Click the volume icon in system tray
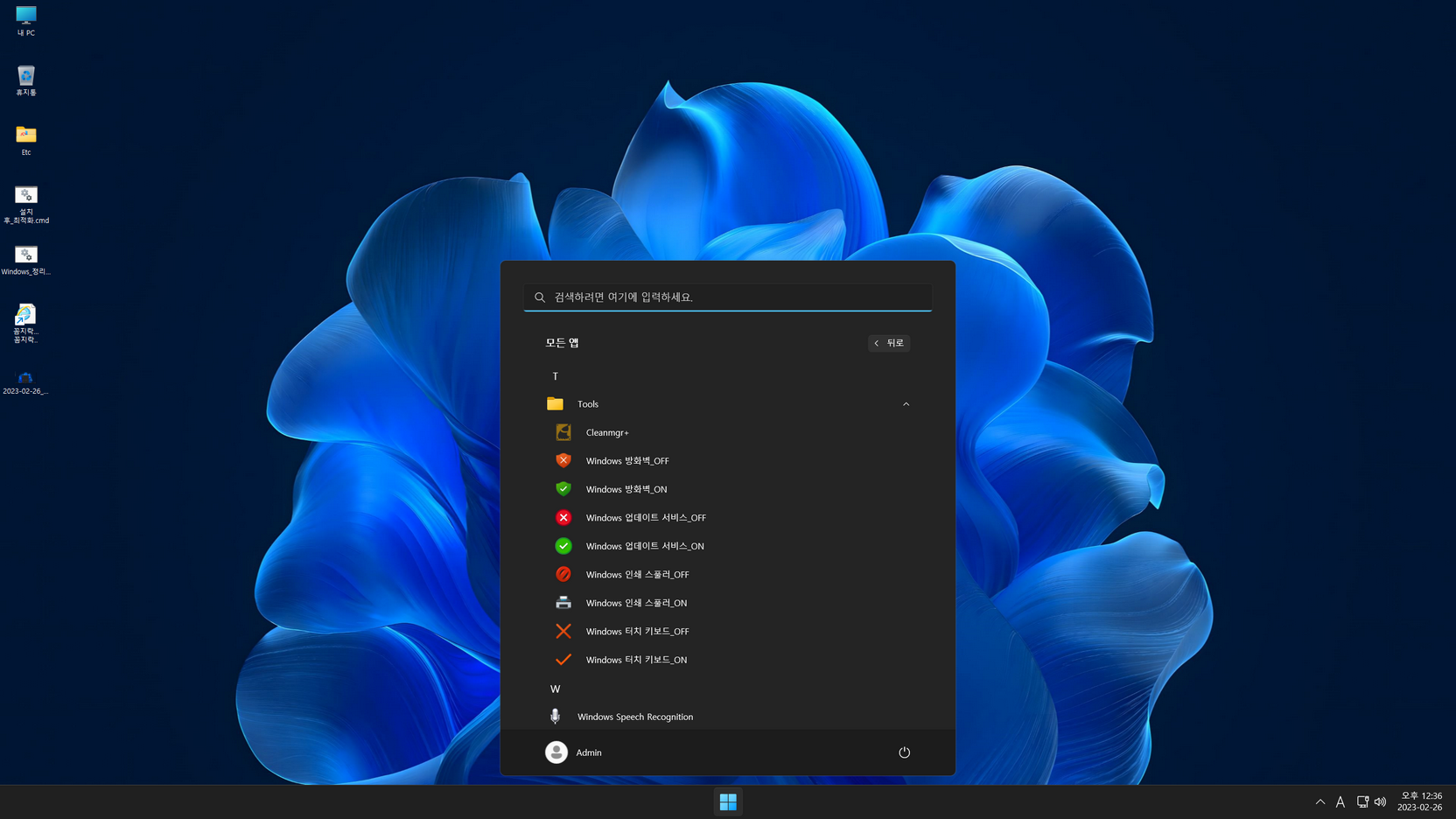The image size is (1456, 819). [x=1381, y=801]
